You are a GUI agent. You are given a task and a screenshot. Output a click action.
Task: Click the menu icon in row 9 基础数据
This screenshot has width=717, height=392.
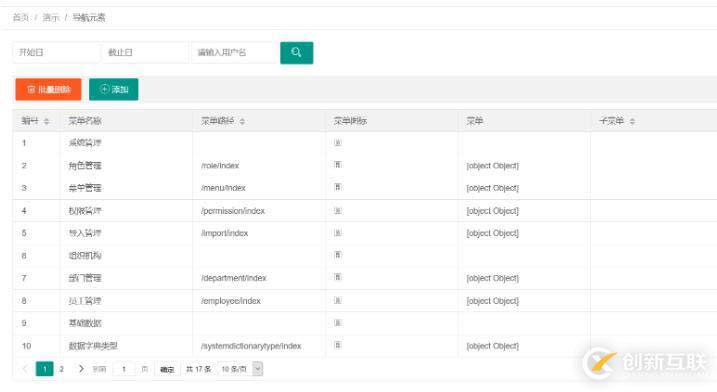click(337, 323)
